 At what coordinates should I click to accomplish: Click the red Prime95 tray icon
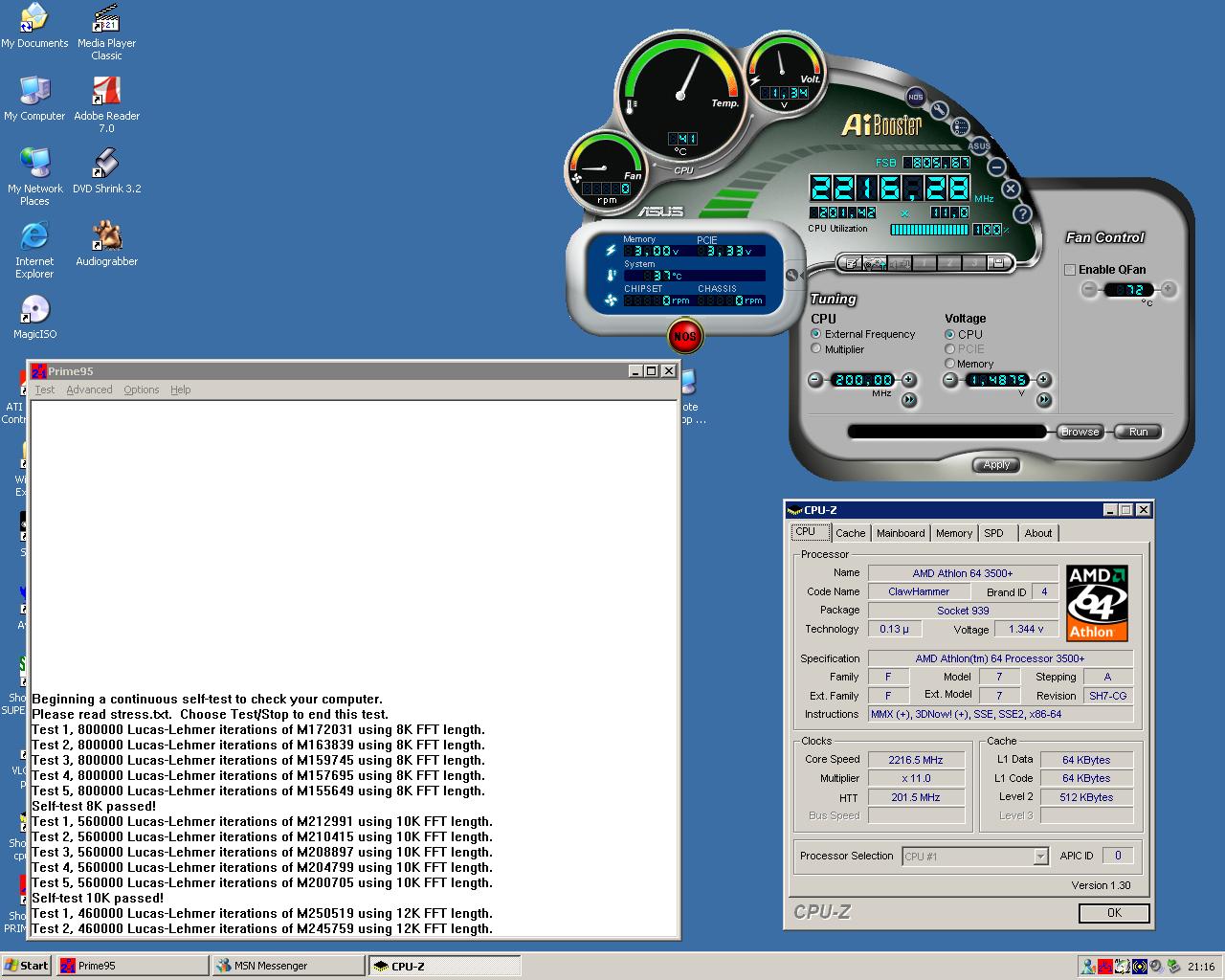(x=1105, y=967)
